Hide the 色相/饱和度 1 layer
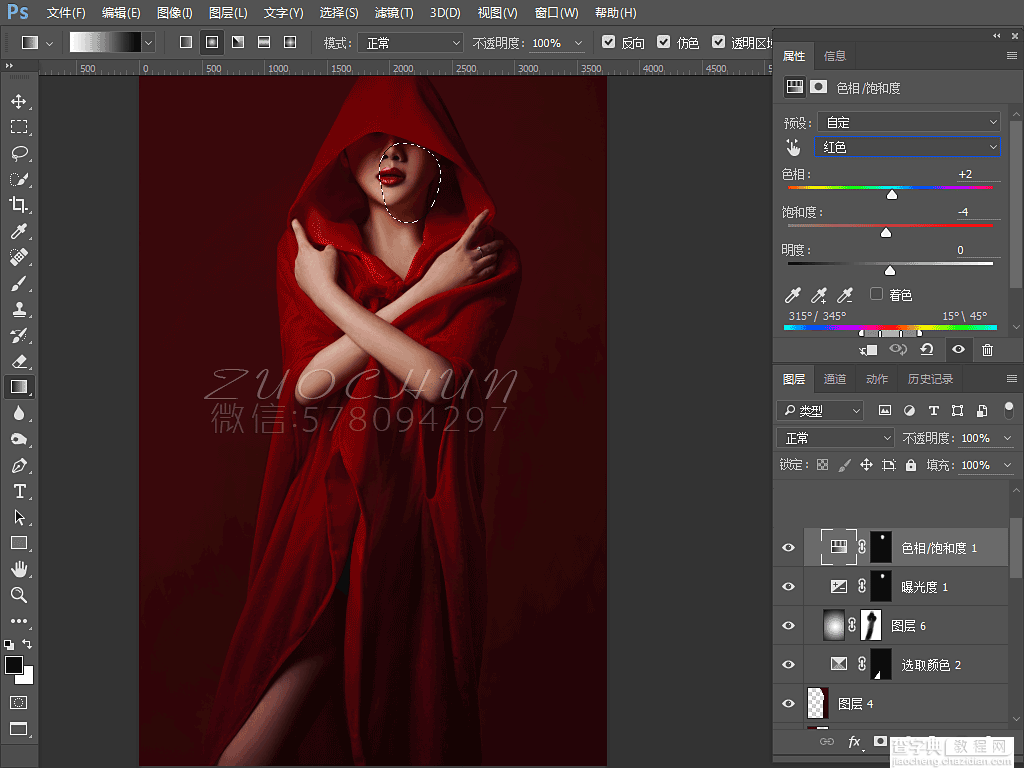Viewport: 1024px width, 768px height. tap(788, 547)
